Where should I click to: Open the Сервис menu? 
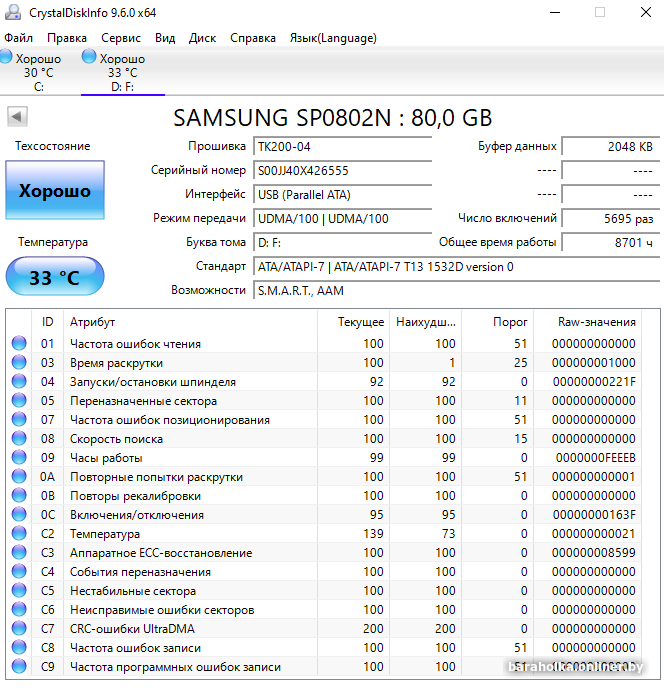click(x=121, y=38)
